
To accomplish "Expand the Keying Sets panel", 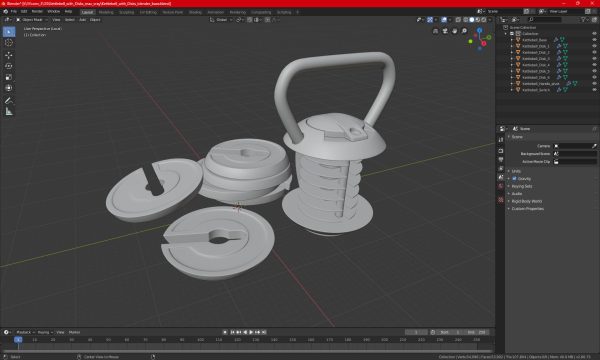I will point(522,186).
